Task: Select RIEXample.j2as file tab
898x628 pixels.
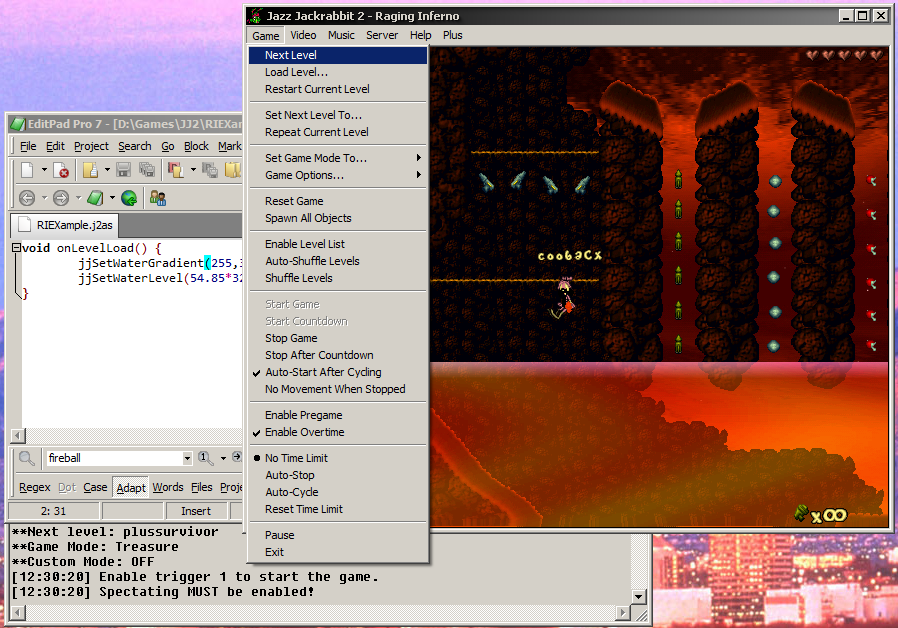Action: tap(65, 225)
